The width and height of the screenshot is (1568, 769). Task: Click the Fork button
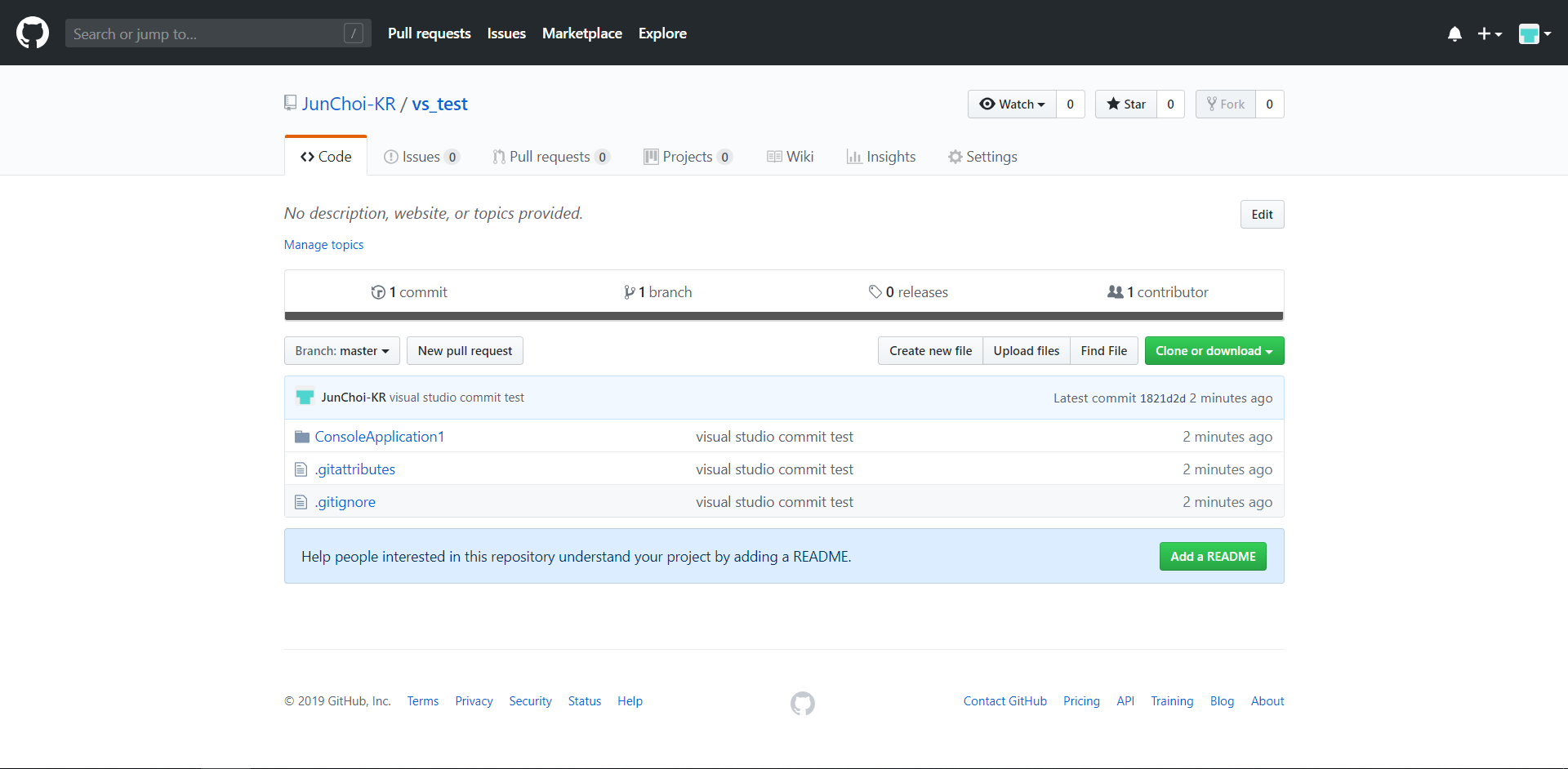(1225, 104)
